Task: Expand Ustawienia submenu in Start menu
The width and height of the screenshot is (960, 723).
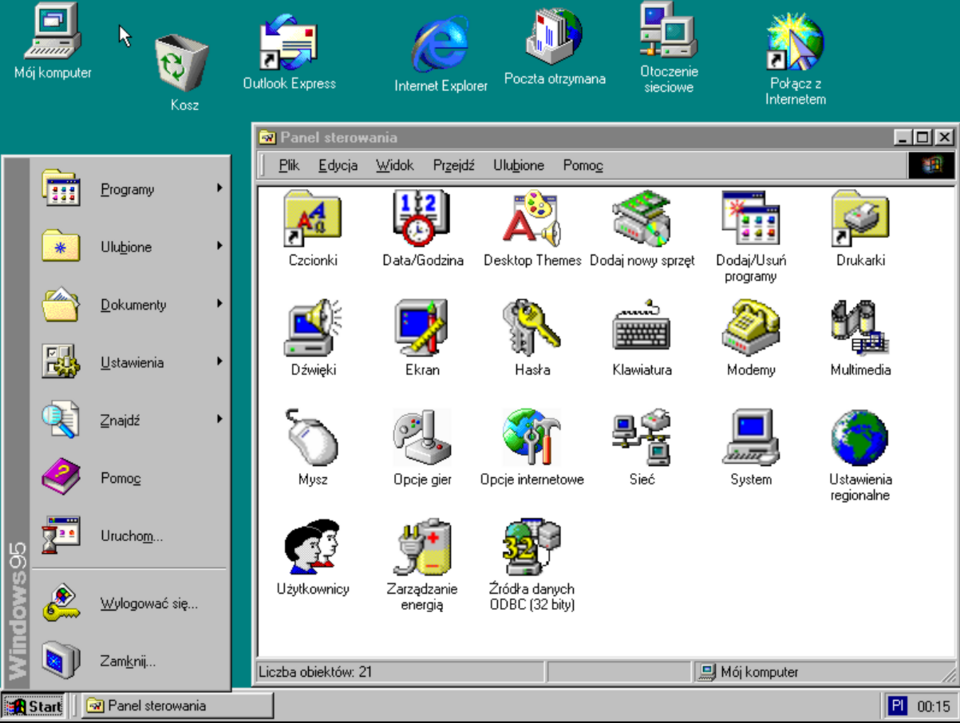Action: 131,362
